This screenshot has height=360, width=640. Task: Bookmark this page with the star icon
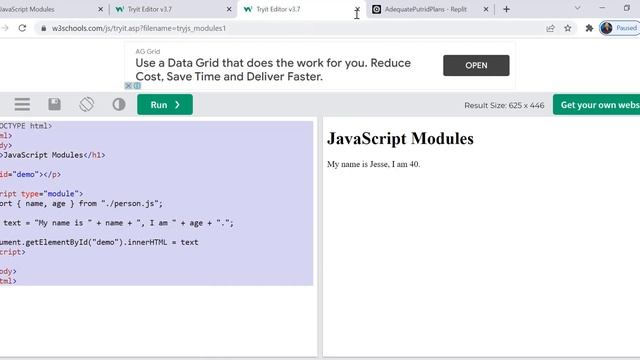[x=568, y=28]
